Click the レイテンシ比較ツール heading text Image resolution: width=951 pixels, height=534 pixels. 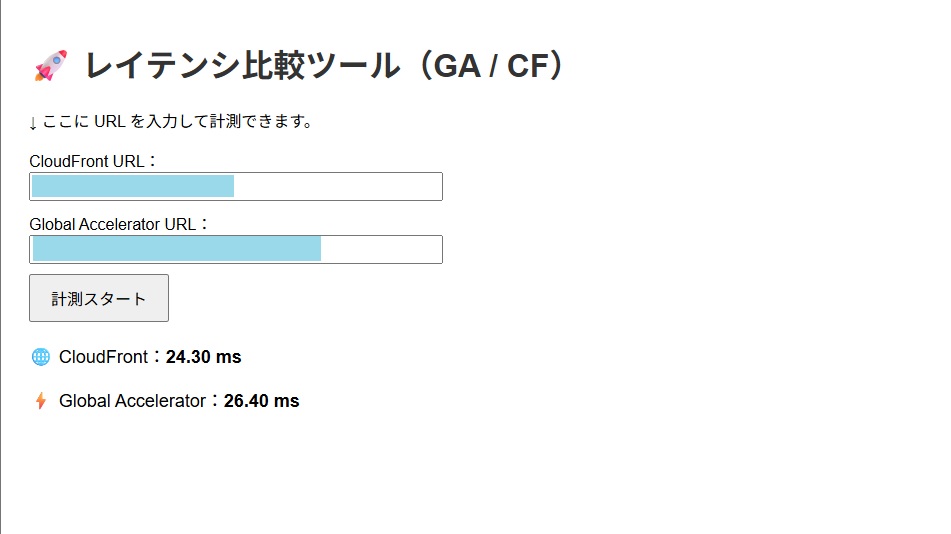241,66
